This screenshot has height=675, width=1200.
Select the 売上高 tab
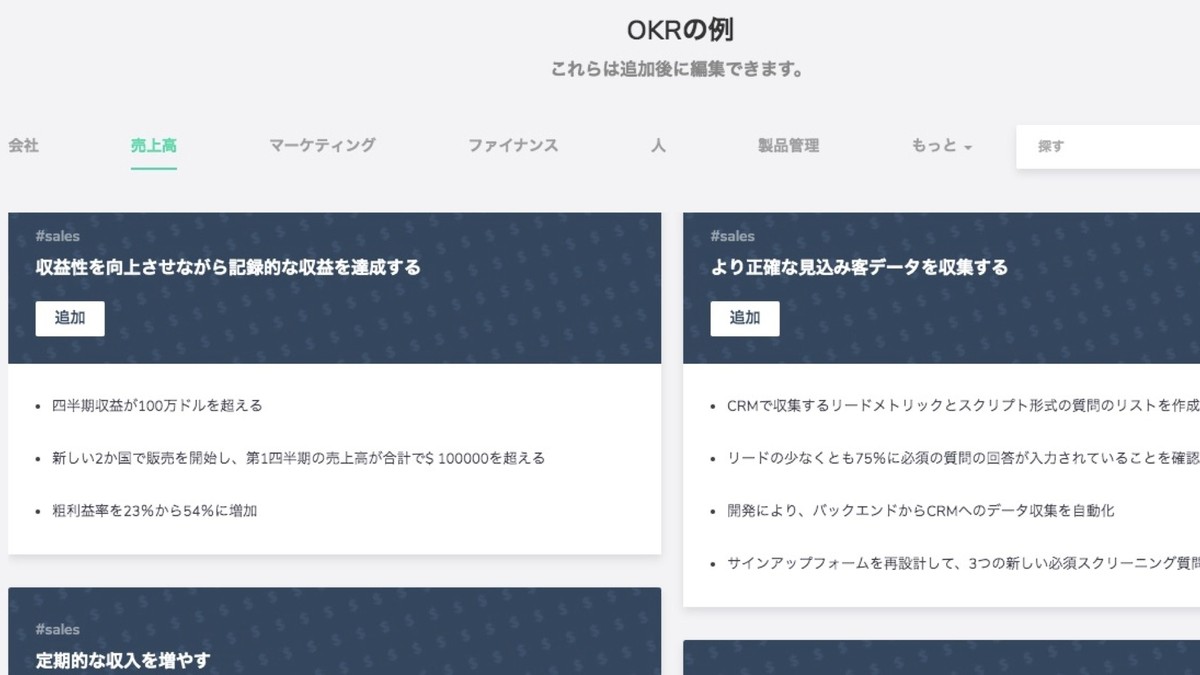153,145
